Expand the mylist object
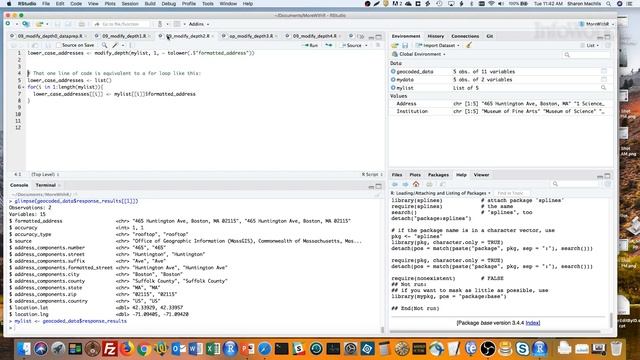Screen dimensions: 640x360 [x=393, y=88]
